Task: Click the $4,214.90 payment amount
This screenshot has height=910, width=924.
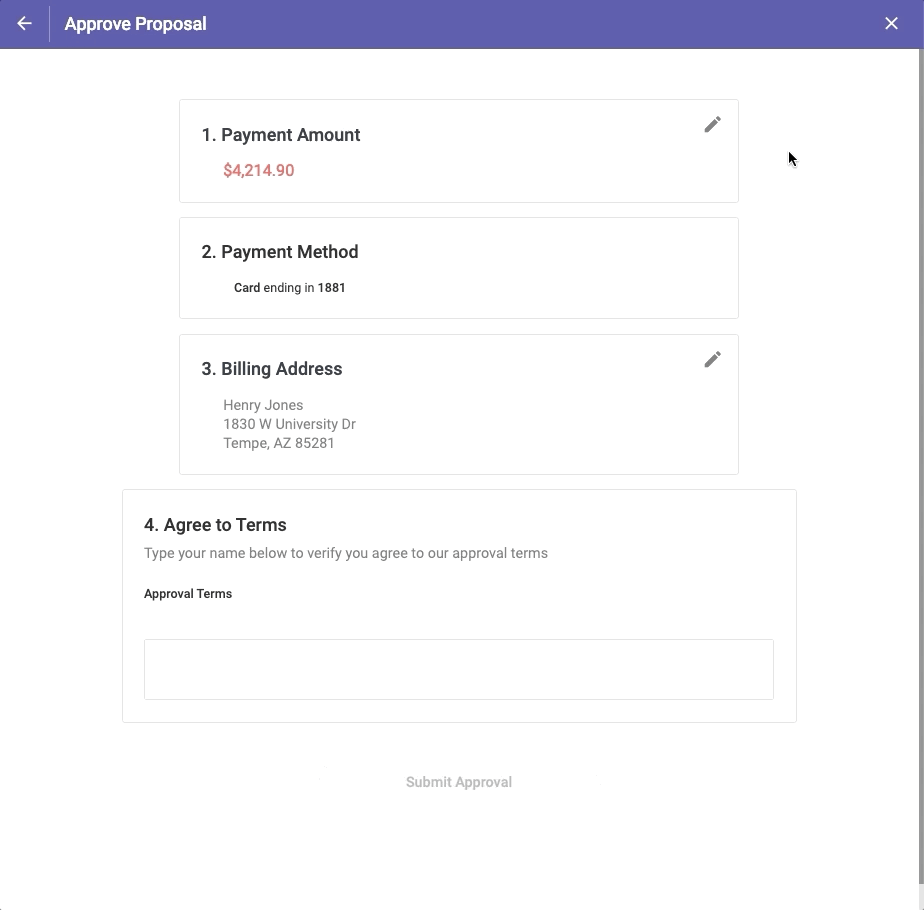Action: pyautogui.click(x=258, y=171)
